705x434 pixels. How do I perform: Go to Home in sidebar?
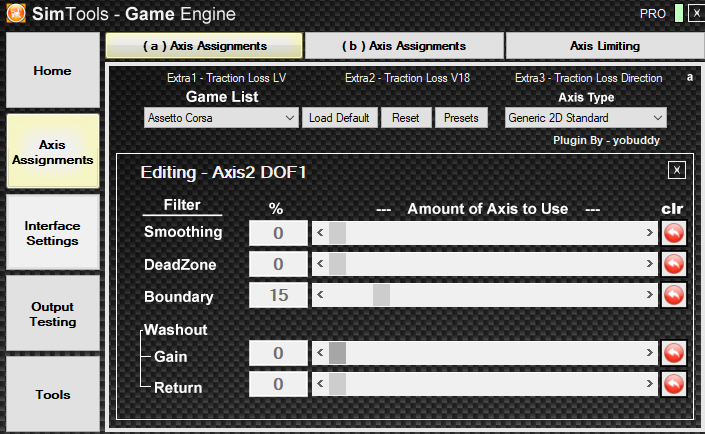[x=53, y=71]
